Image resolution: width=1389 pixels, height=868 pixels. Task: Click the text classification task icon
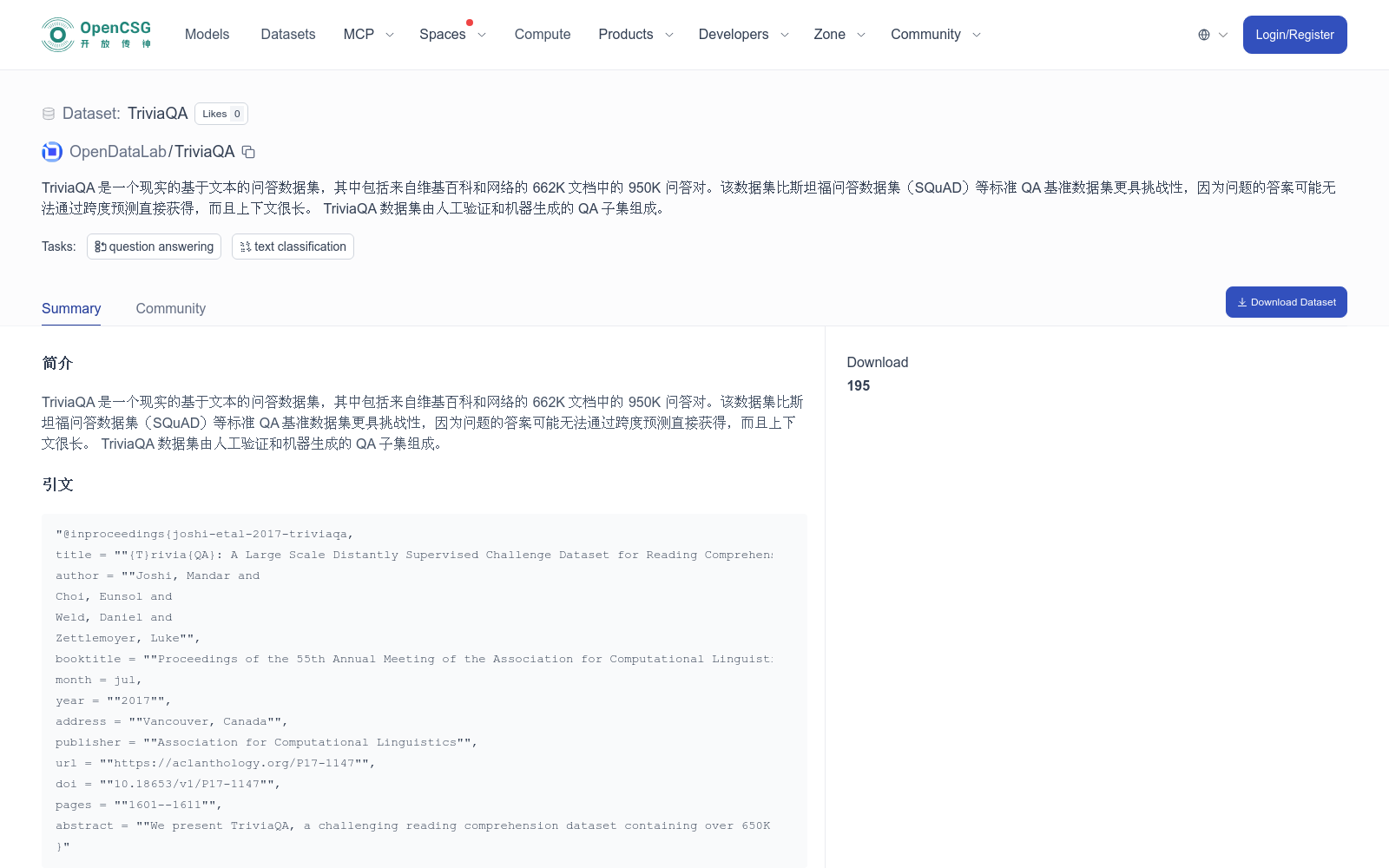click(x=246, y=247)
